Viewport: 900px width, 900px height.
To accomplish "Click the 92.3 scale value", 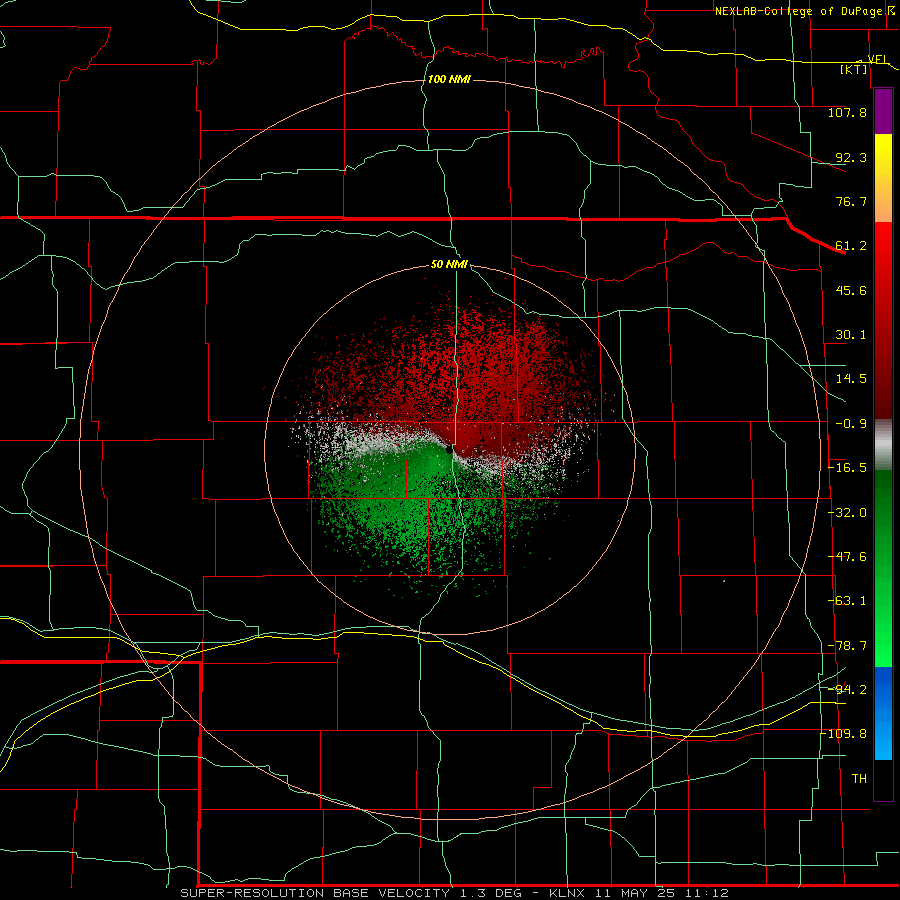I will (851, 157).
